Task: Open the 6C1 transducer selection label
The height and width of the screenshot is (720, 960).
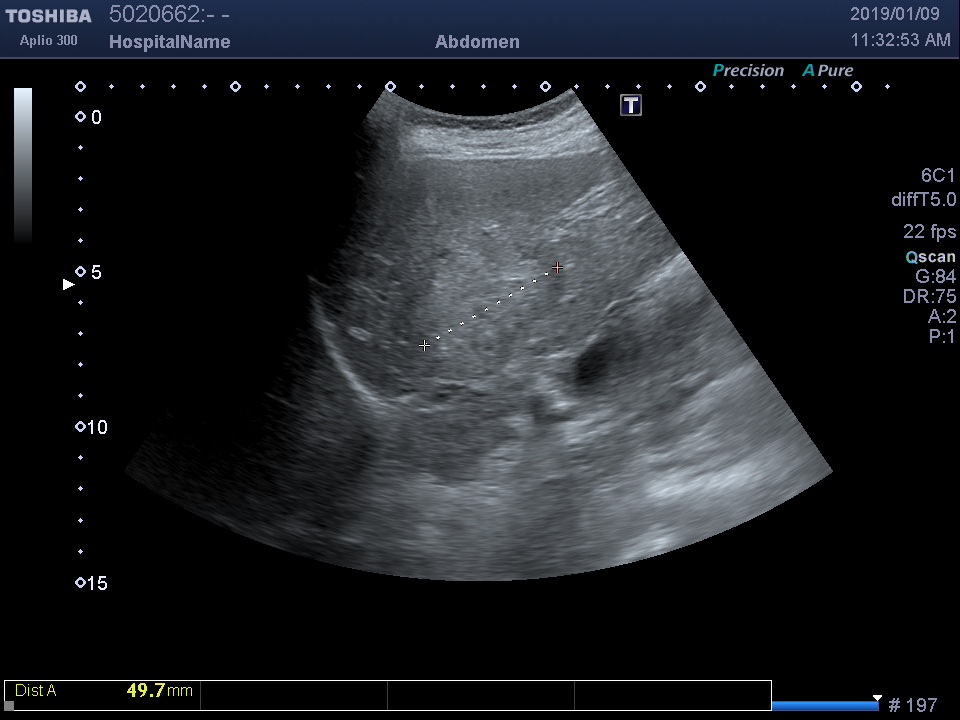Action: click(938, 176)
